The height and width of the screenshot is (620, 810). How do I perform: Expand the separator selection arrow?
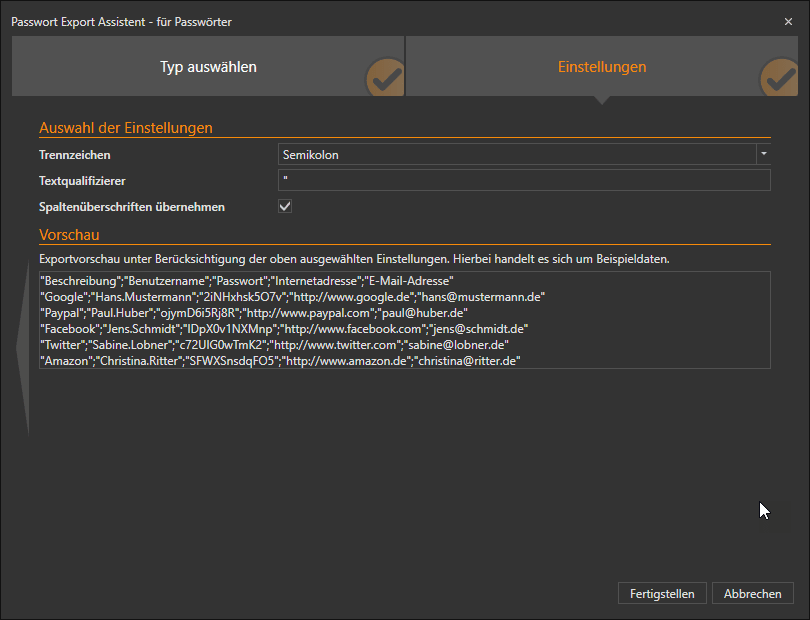click(x=763, y=154)
